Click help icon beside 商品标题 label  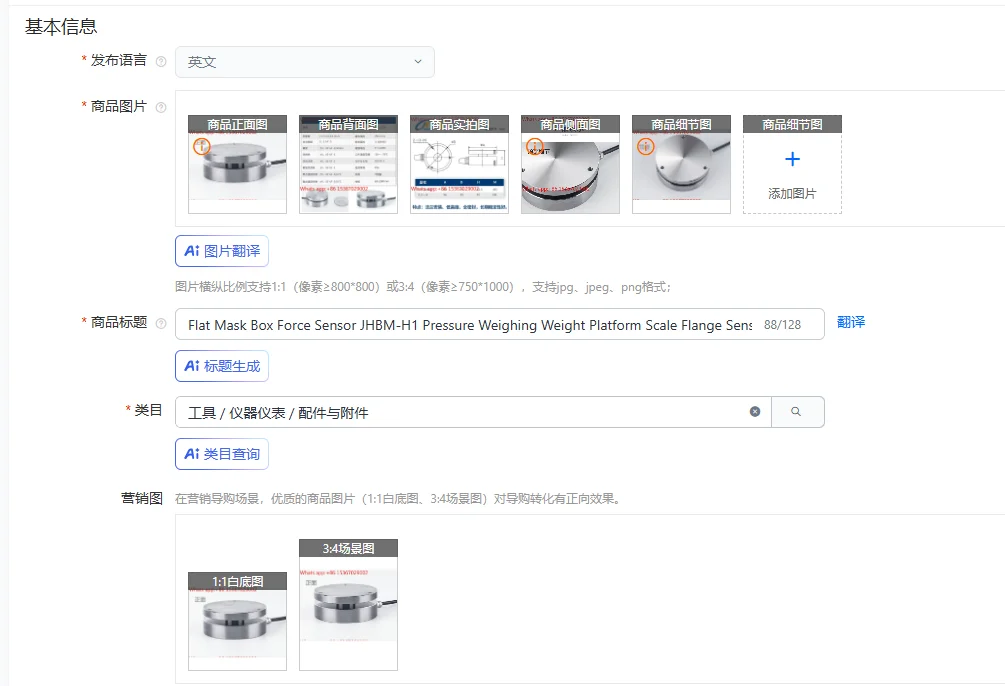(162, 323)
